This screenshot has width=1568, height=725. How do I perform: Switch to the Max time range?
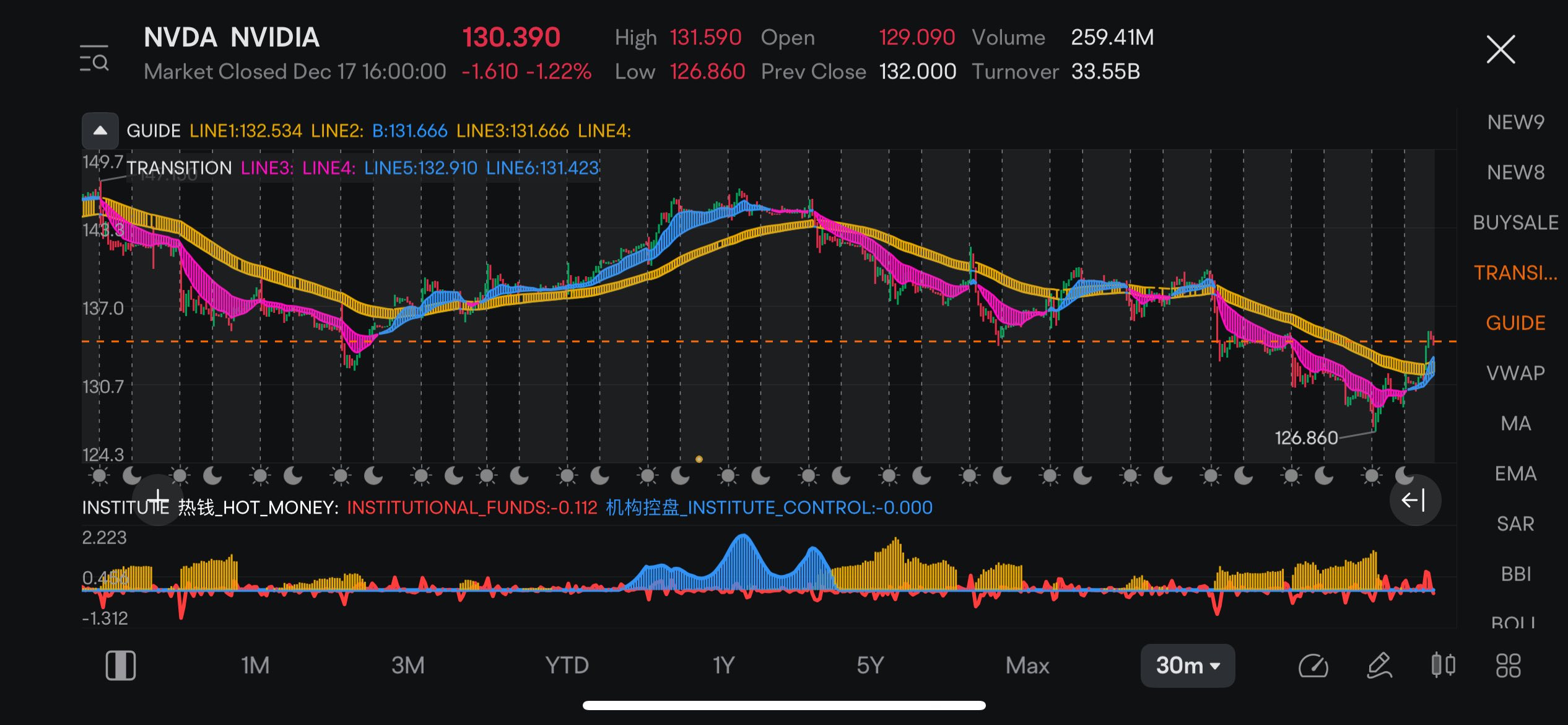1027,666
